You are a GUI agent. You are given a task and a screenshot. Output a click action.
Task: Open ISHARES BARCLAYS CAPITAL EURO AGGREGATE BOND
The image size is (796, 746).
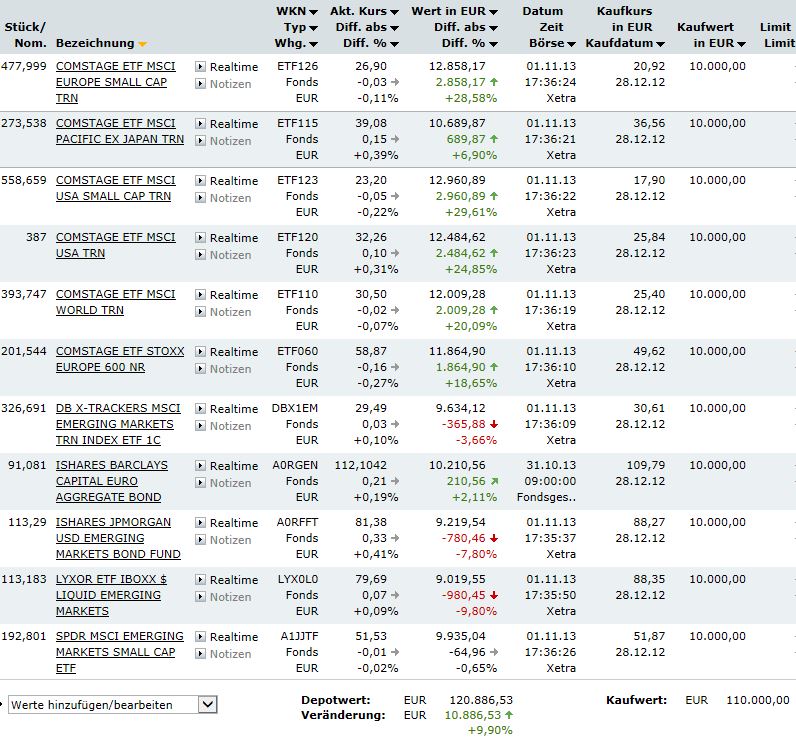(x=112, y=481)
